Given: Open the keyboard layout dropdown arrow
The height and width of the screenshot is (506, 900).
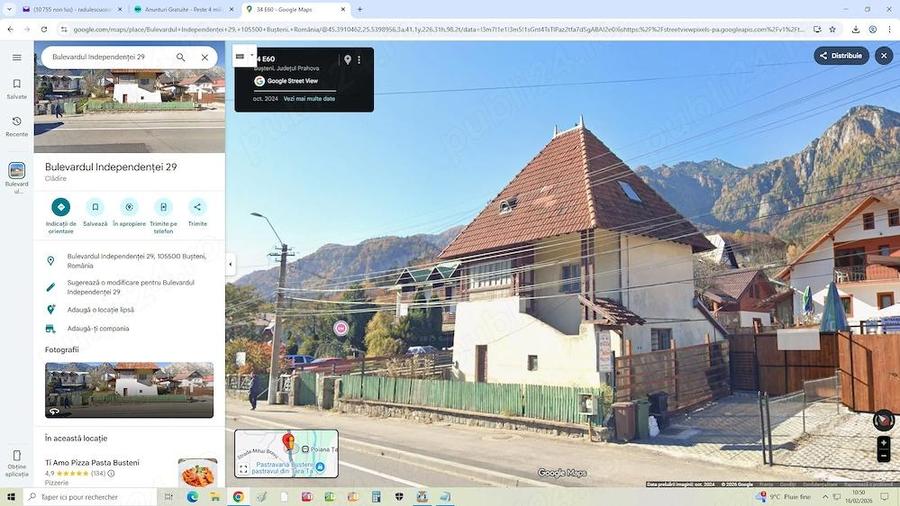Looking at the screenshot, I should tap(252, 57).
